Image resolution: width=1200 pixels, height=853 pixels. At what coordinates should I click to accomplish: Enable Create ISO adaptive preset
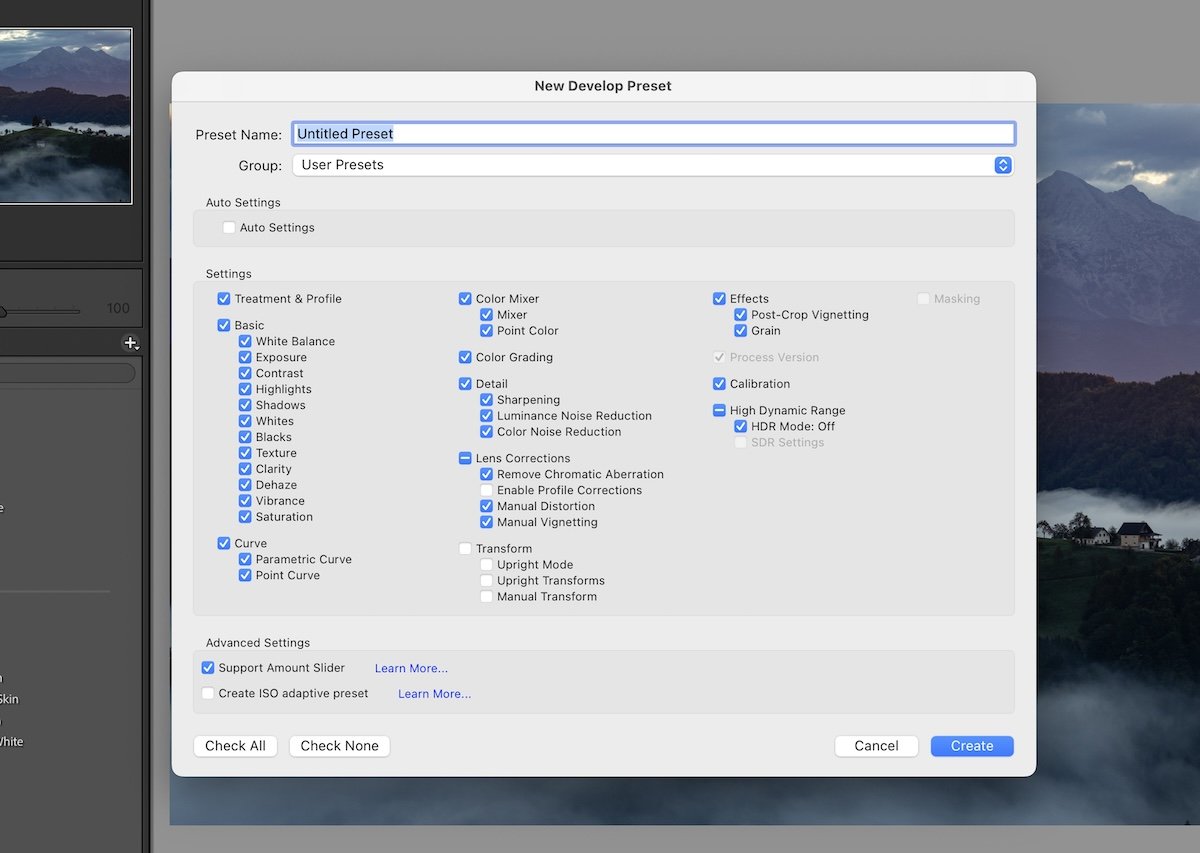coord(208,692)
